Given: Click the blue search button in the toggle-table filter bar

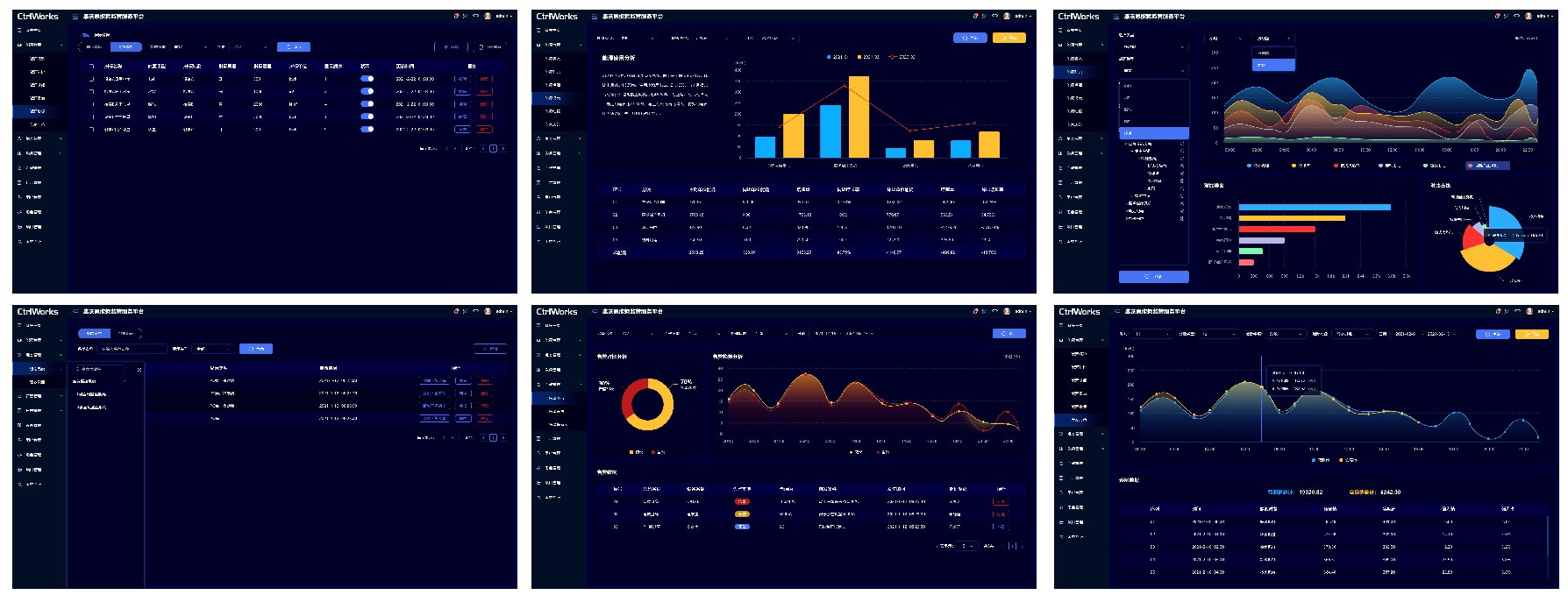Looking at the screenshot, I should 293,47.
